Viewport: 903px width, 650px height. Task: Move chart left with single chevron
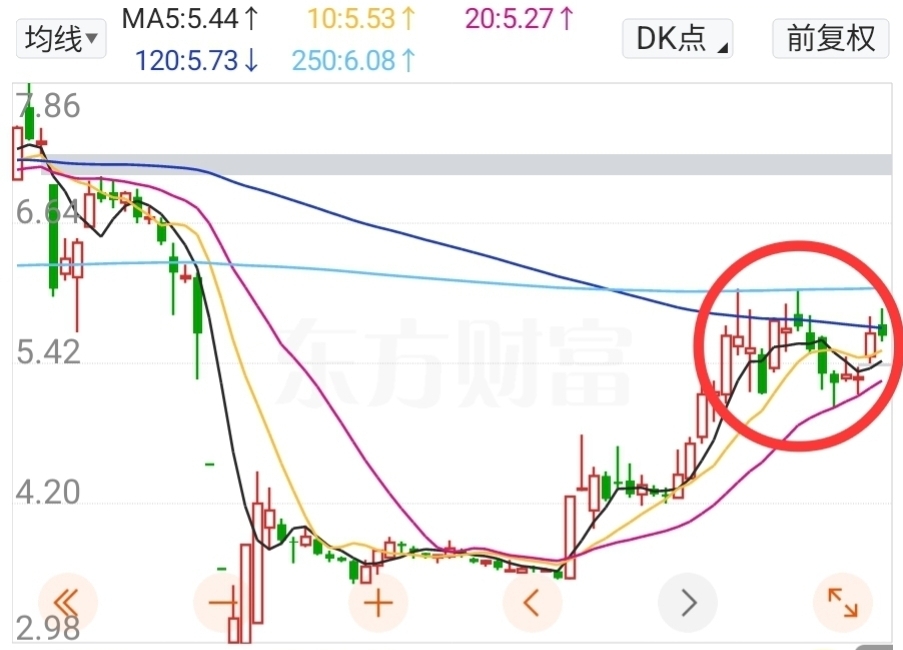pos(533,603)
